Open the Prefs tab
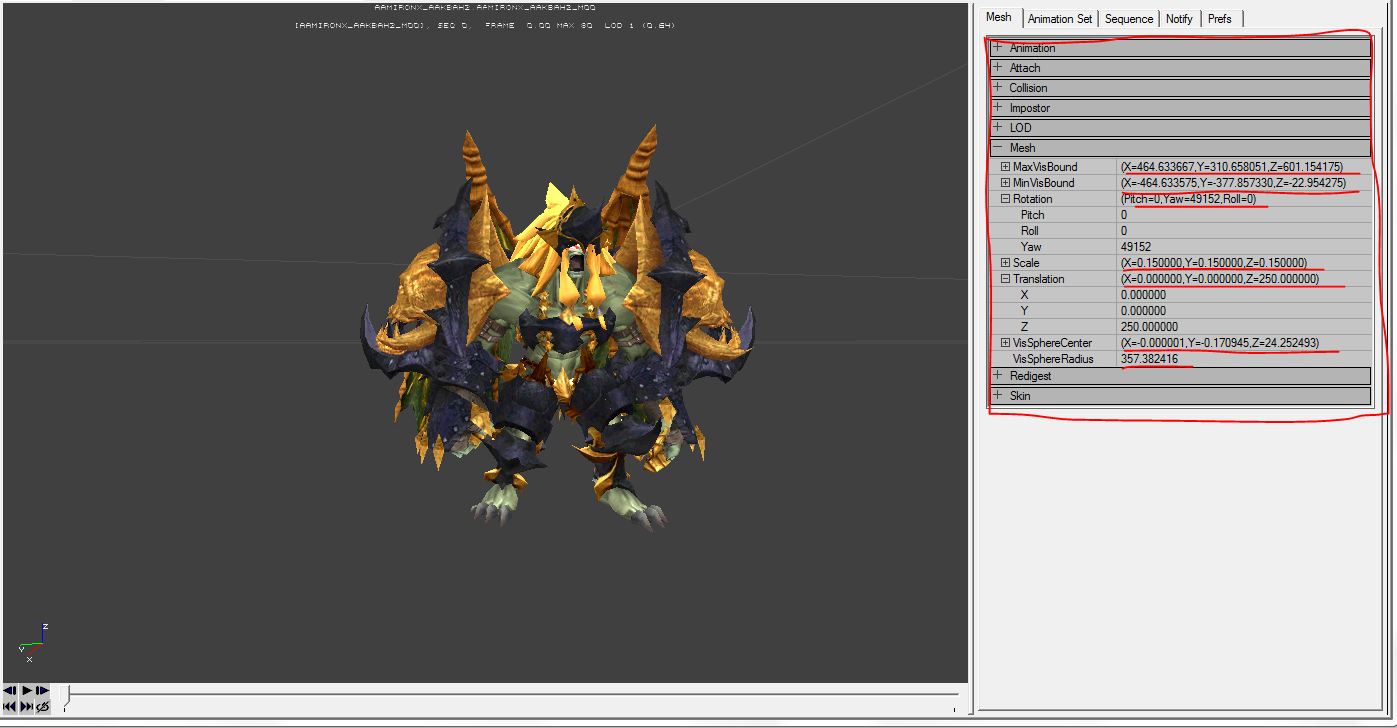 point(1220,19)
